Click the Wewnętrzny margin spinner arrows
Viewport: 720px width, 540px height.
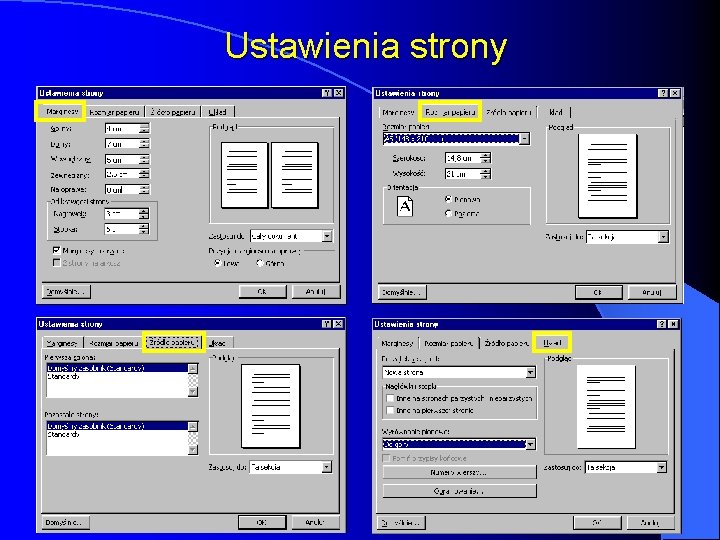[144, 160]
